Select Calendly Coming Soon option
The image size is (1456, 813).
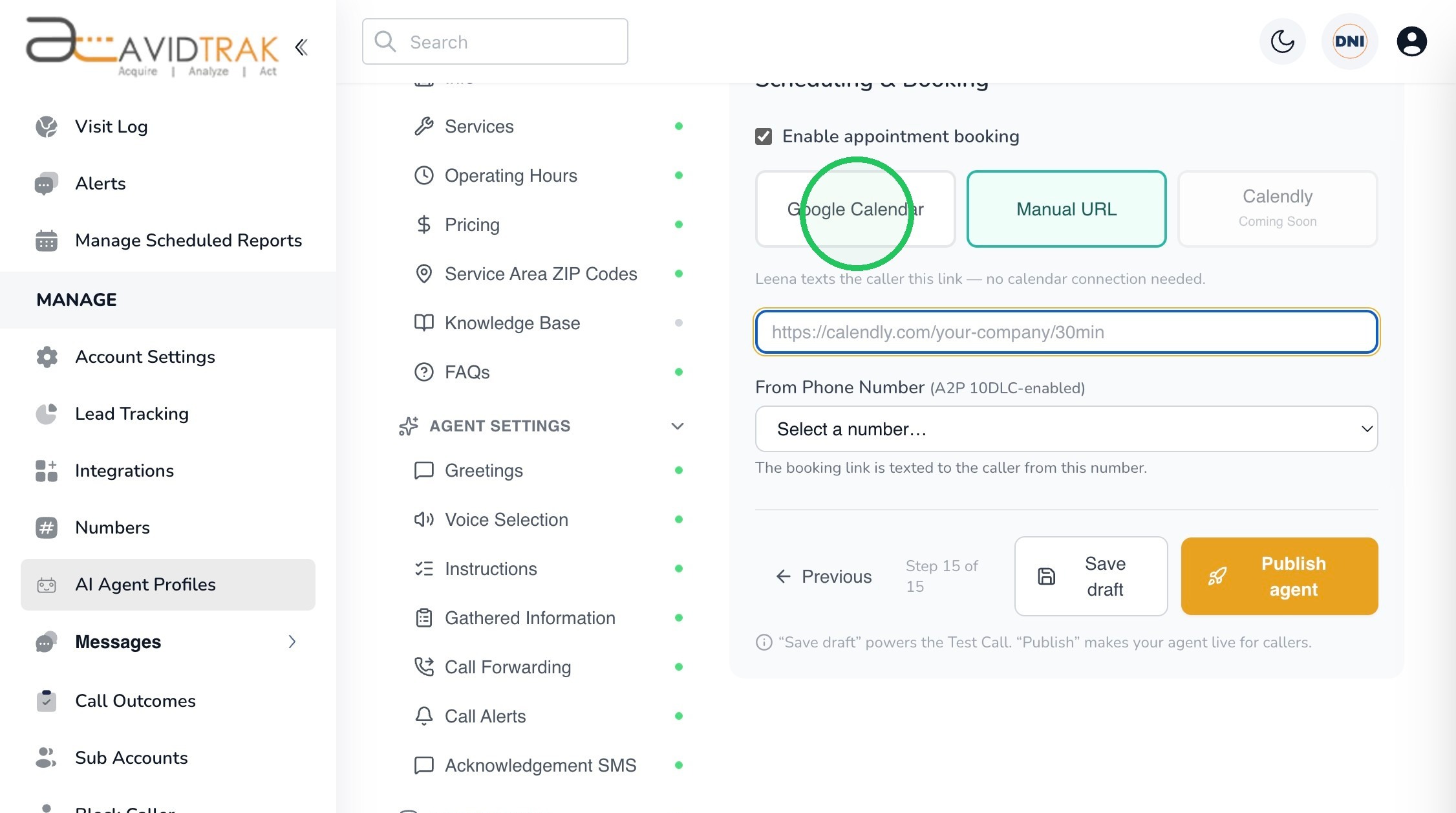(x=1278, y=209)
